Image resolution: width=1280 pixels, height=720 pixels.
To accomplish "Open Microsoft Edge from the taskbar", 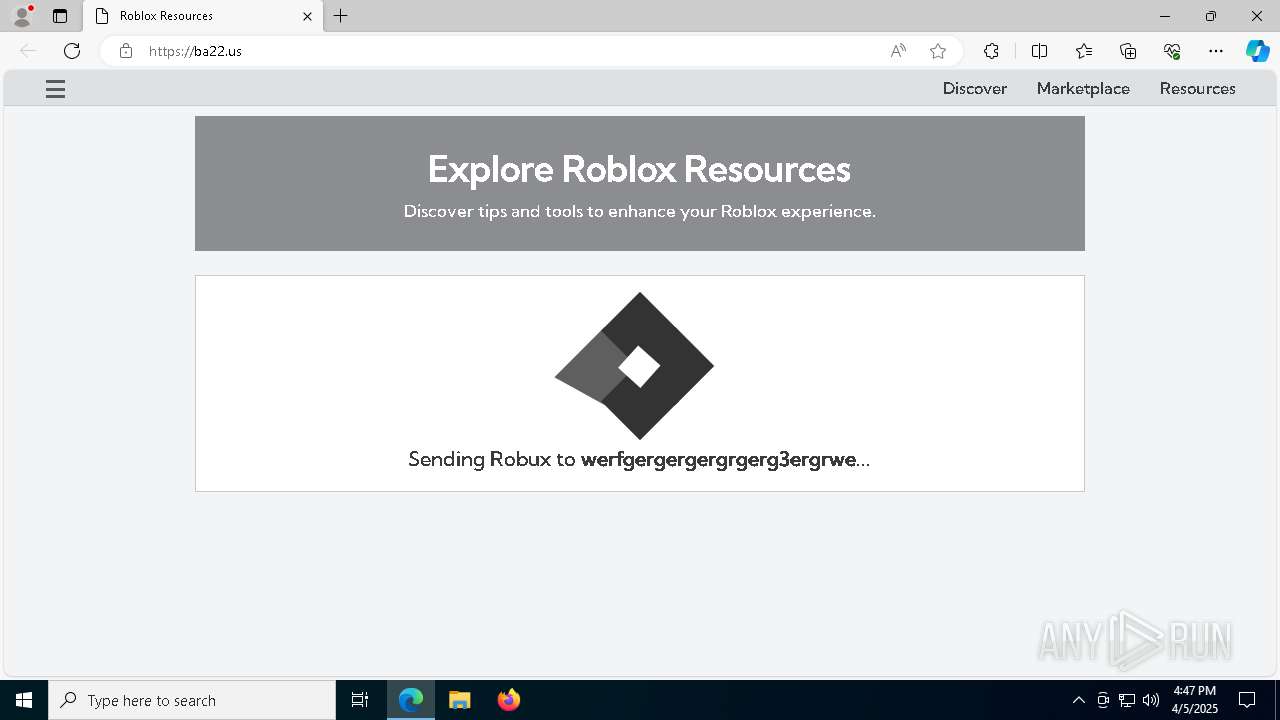I will pyautogui.click(x=411, y=700).
